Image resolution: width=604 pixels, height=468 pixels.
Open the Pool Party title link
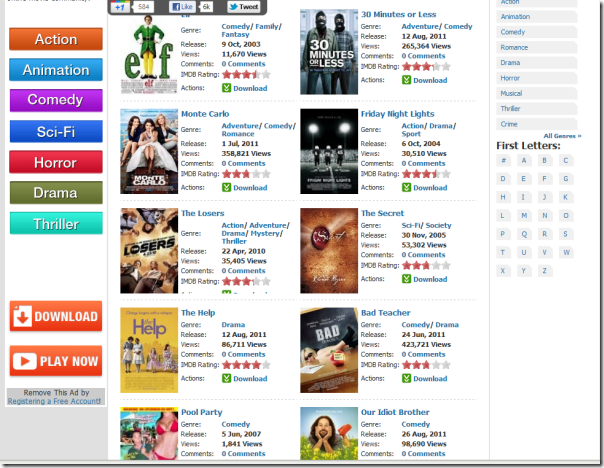pos(202,412)
